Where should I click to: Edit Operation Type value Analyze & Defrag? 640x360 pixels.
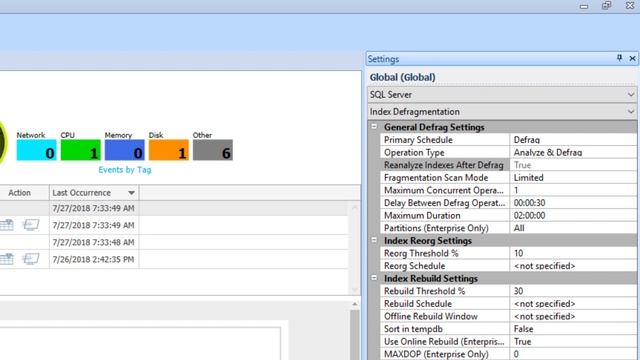573,152
